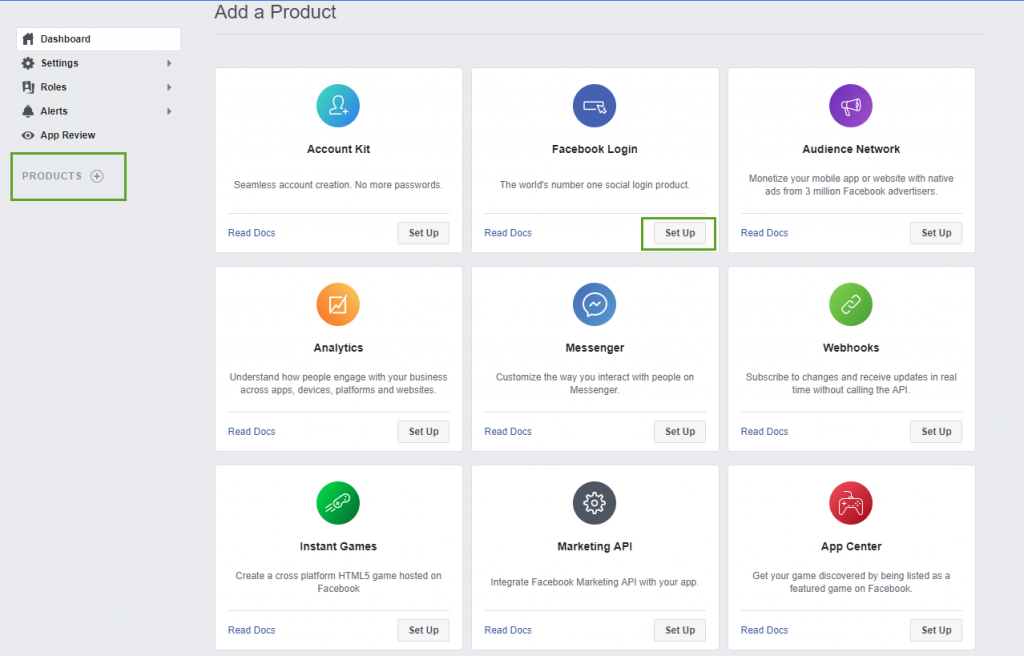Click the 'Add a Product' page heading
Image resolution: width=1024 pixels, height=656 pixels.
tap(275, 12)
